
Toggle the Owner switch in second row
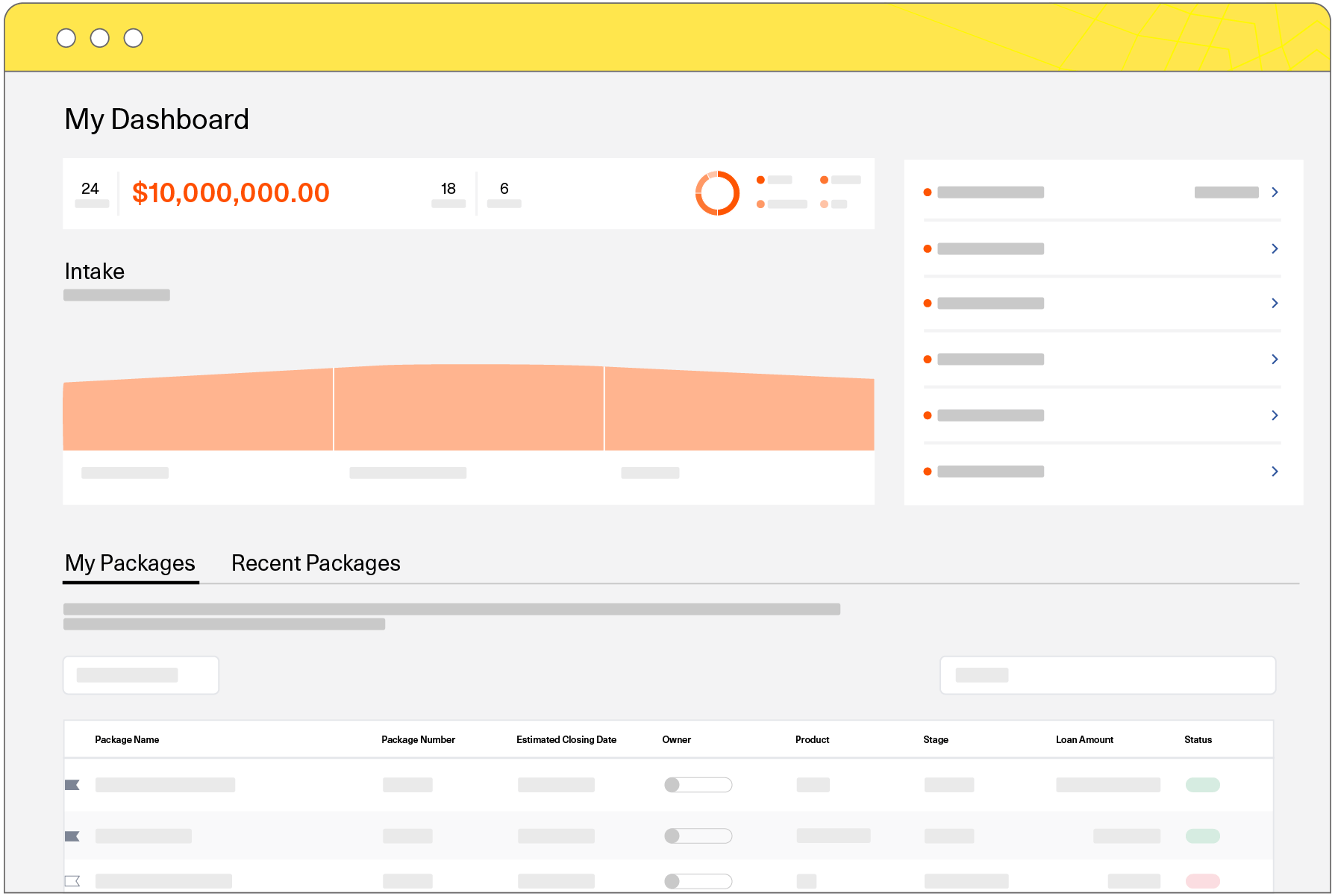698,836
